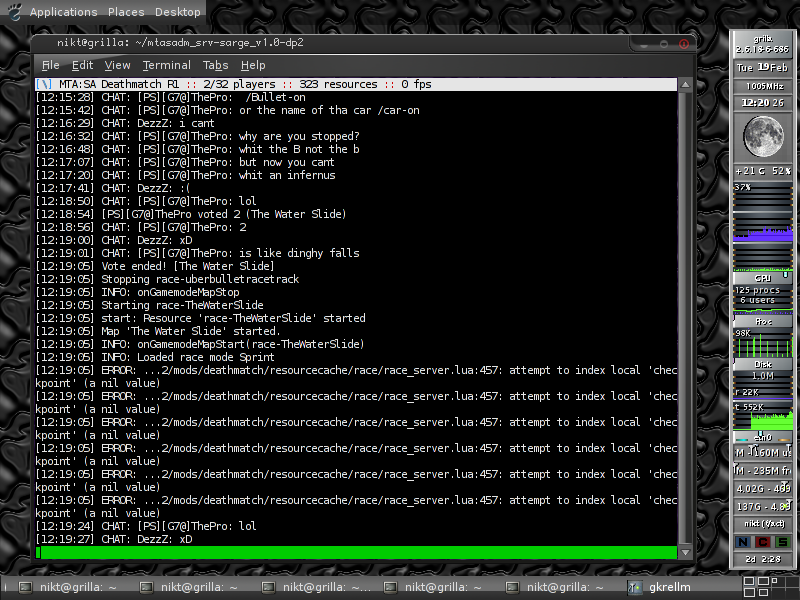
Task: Open the Desktop menu in top panel
Action: pos(178,12)
